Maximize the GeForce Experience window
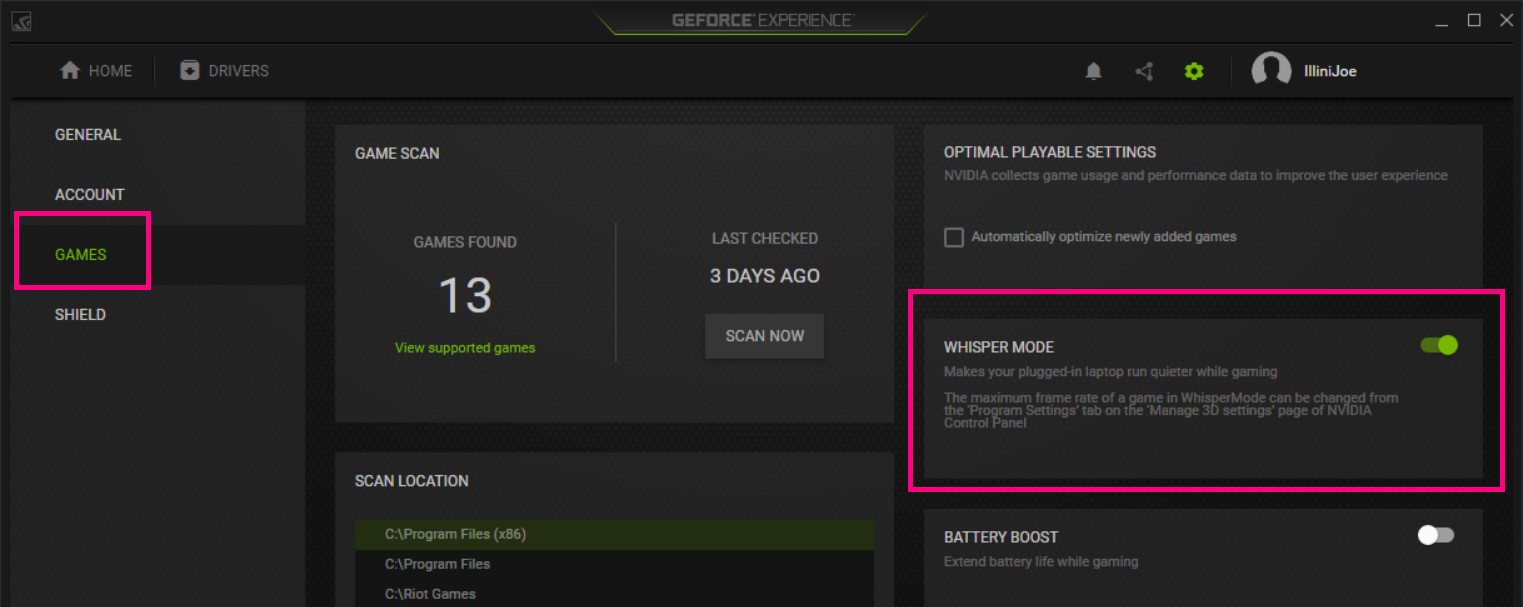Screen dimensions: 1523x607 coord(1474,20)
